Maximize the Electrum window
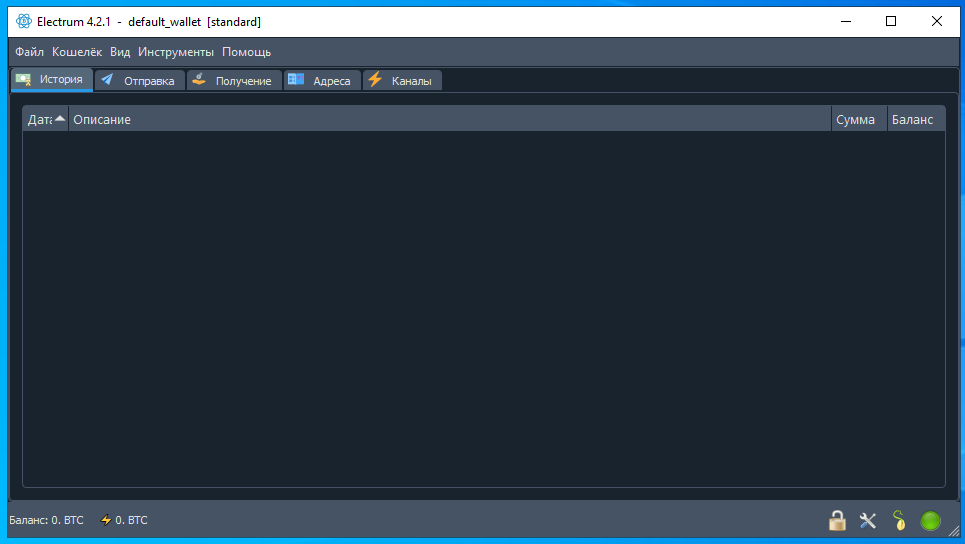This screenshot has height=544, width=965. [890, 21]
